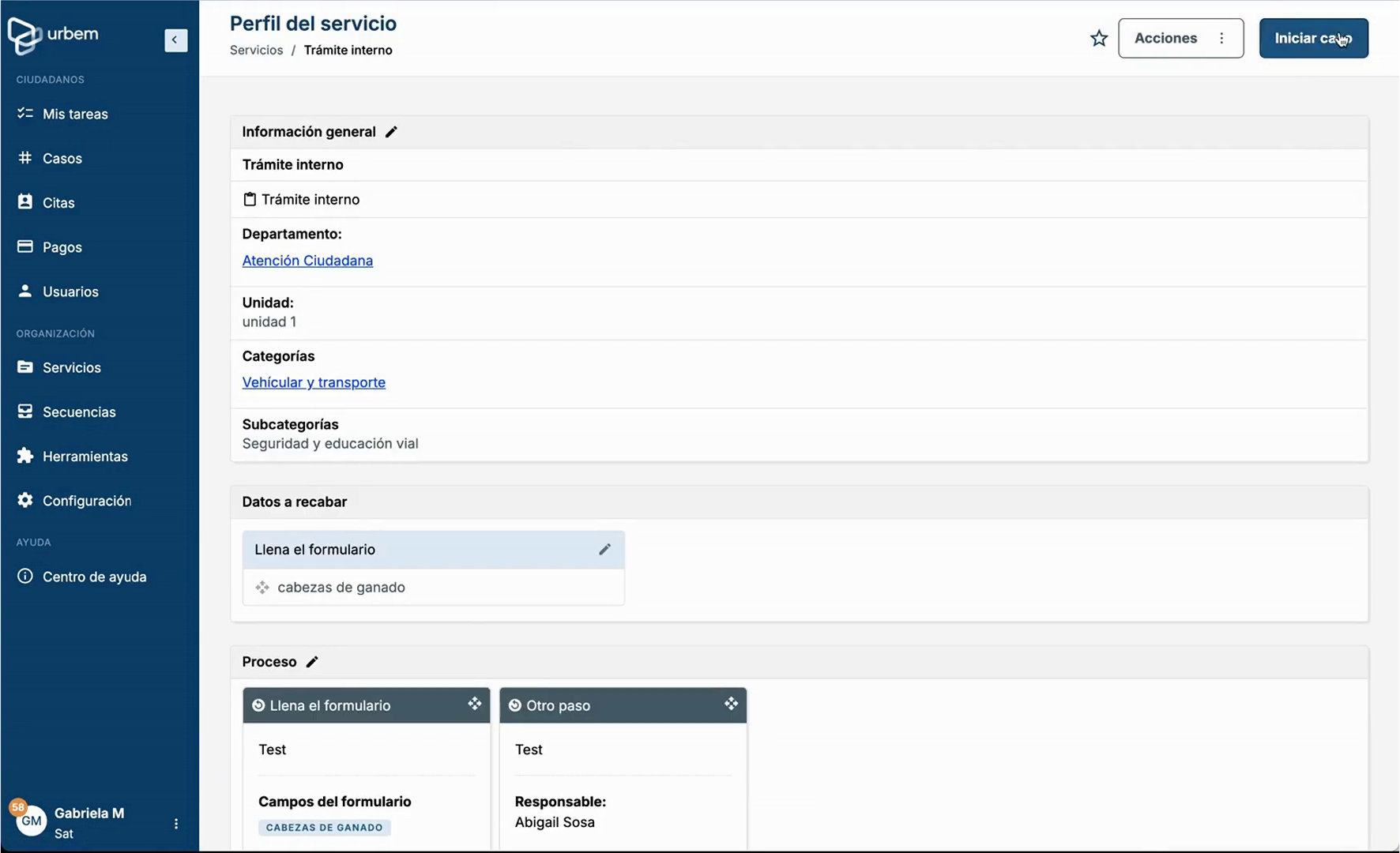Open the Vehícular y transporte category link
1400x853 pixels.
[x=314, y=382]
